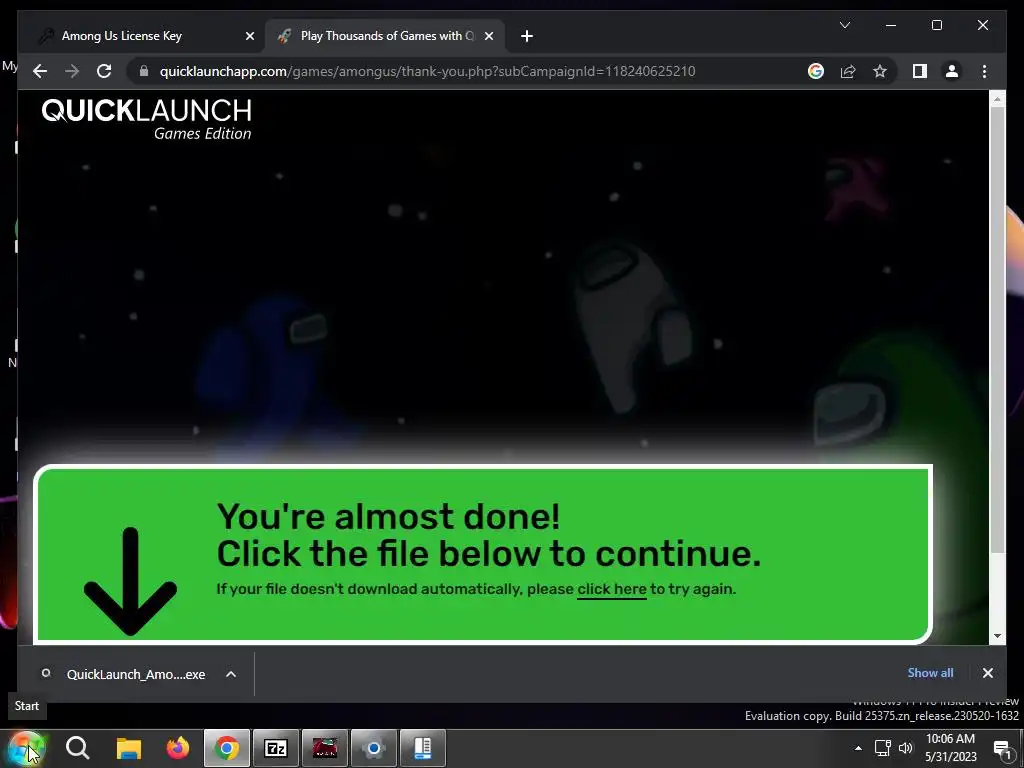
Task: Click the 'click here' retry link
Action: (611, 589)
